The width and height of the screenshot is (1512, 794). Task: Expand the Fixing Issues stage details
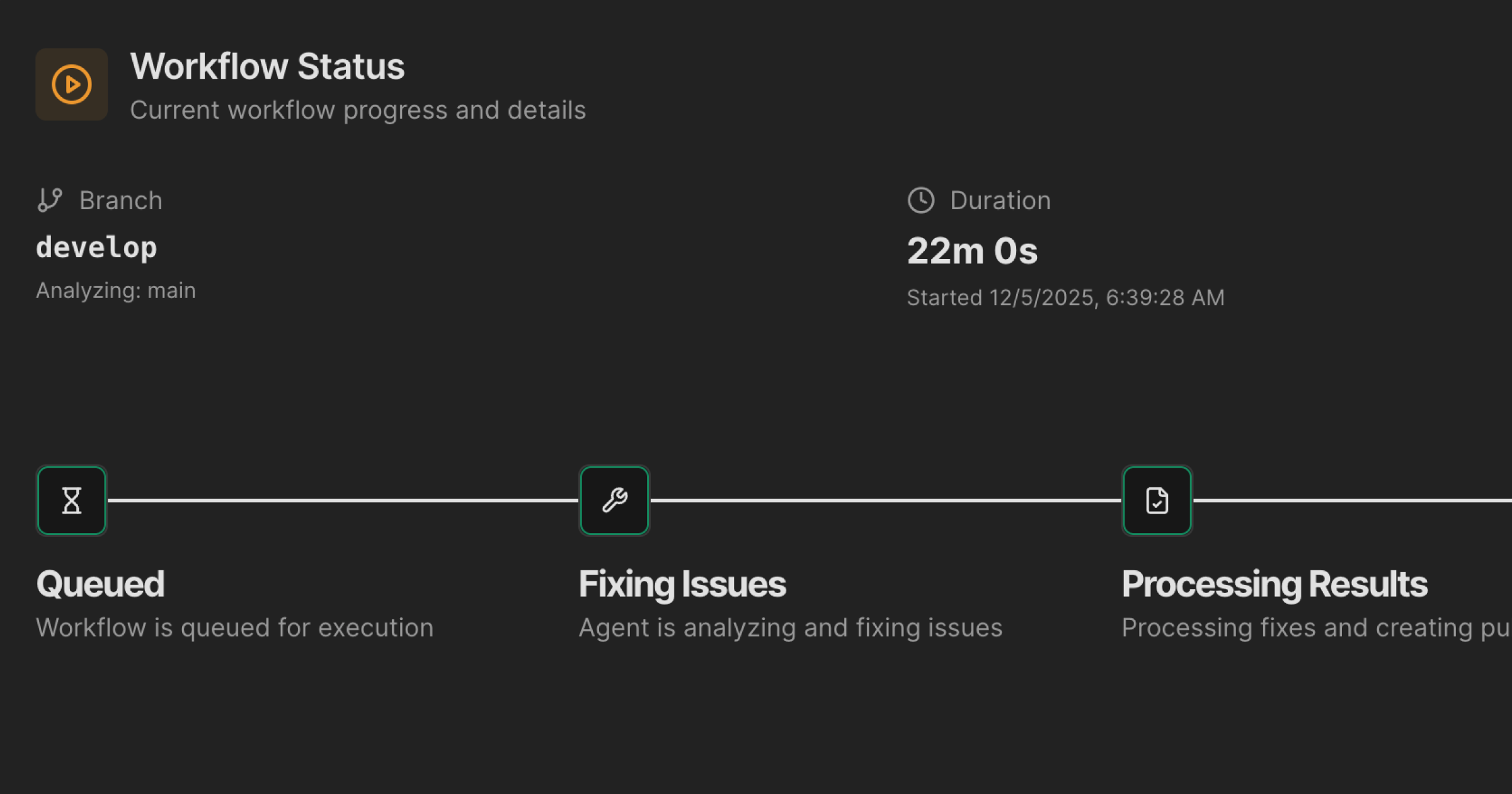click(682, 583)
